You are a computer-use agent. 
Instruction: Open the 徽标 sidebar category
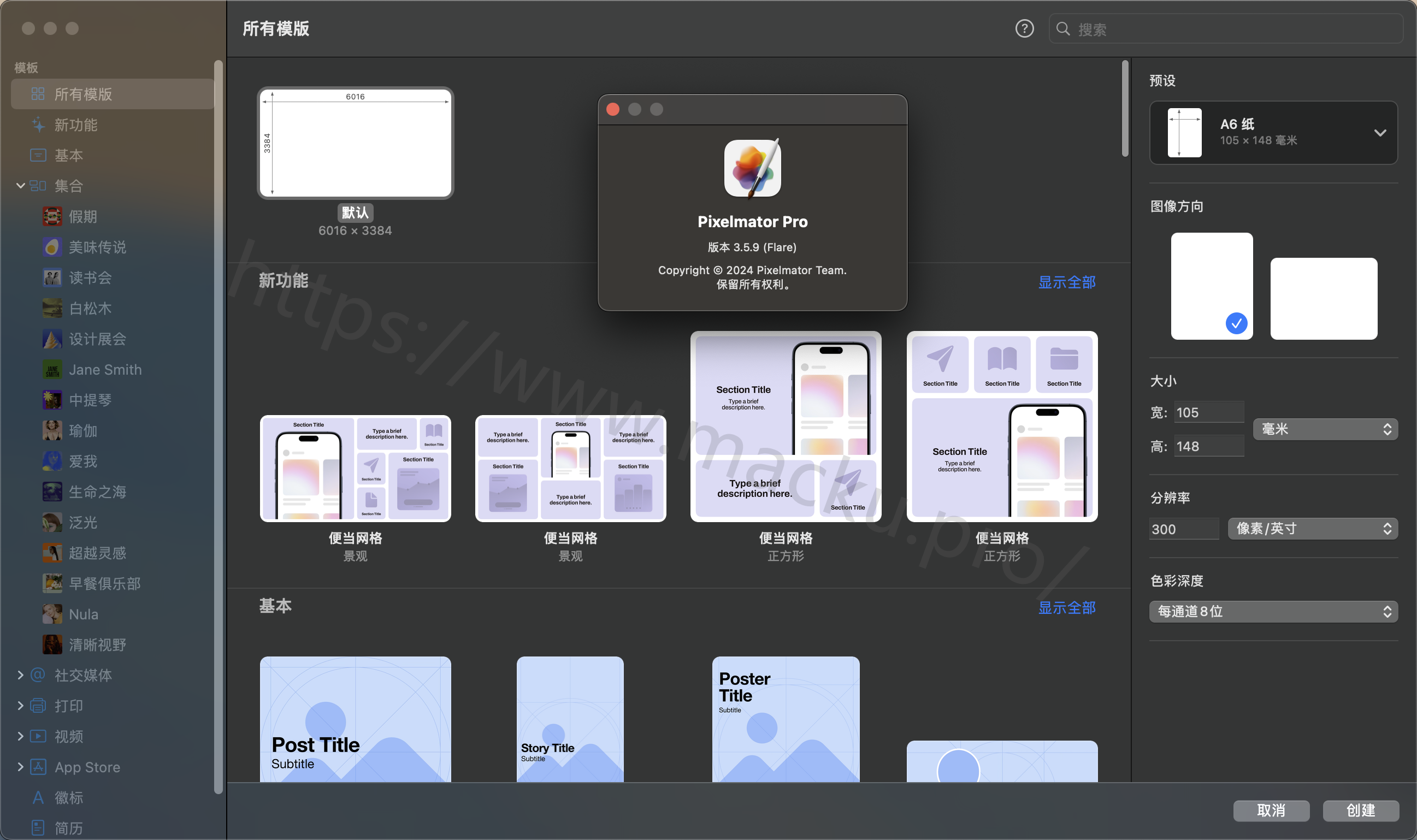tap(113, 797)
